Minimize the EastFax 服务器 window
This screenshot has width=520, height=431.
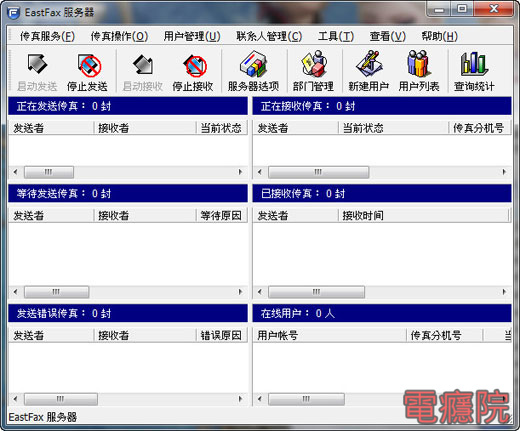tap(439, 9)
